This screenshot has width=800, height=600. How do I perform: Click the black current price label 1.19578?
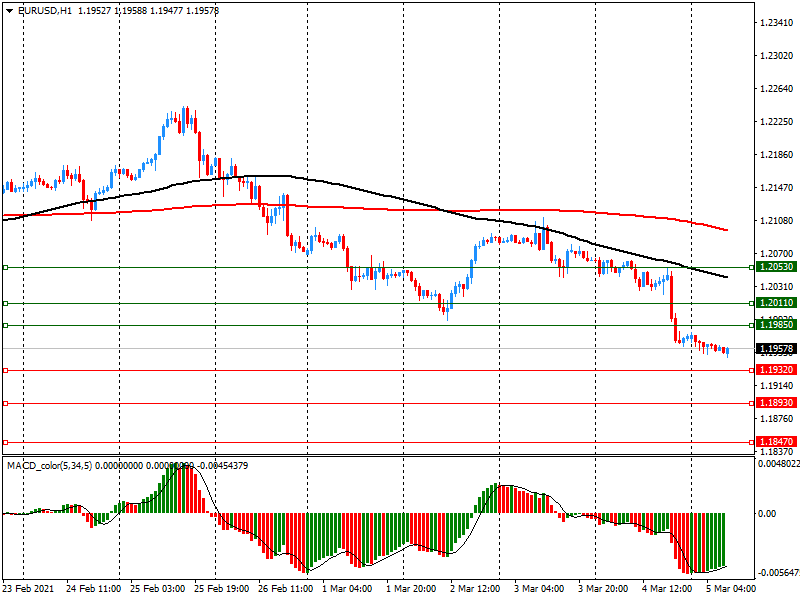click(775, 349)
